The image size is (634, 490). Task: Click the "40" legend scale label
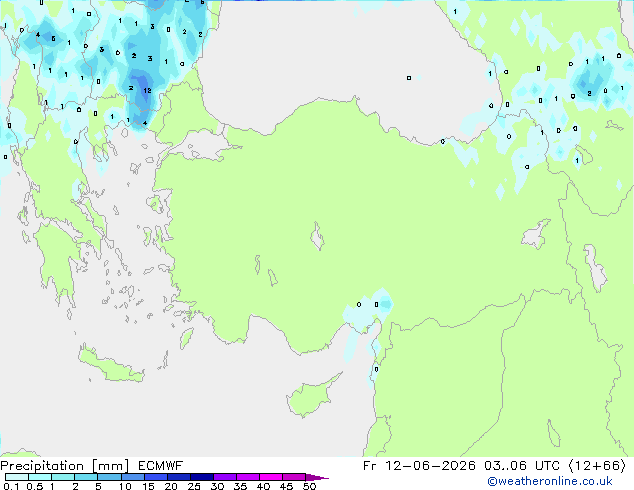263,486
